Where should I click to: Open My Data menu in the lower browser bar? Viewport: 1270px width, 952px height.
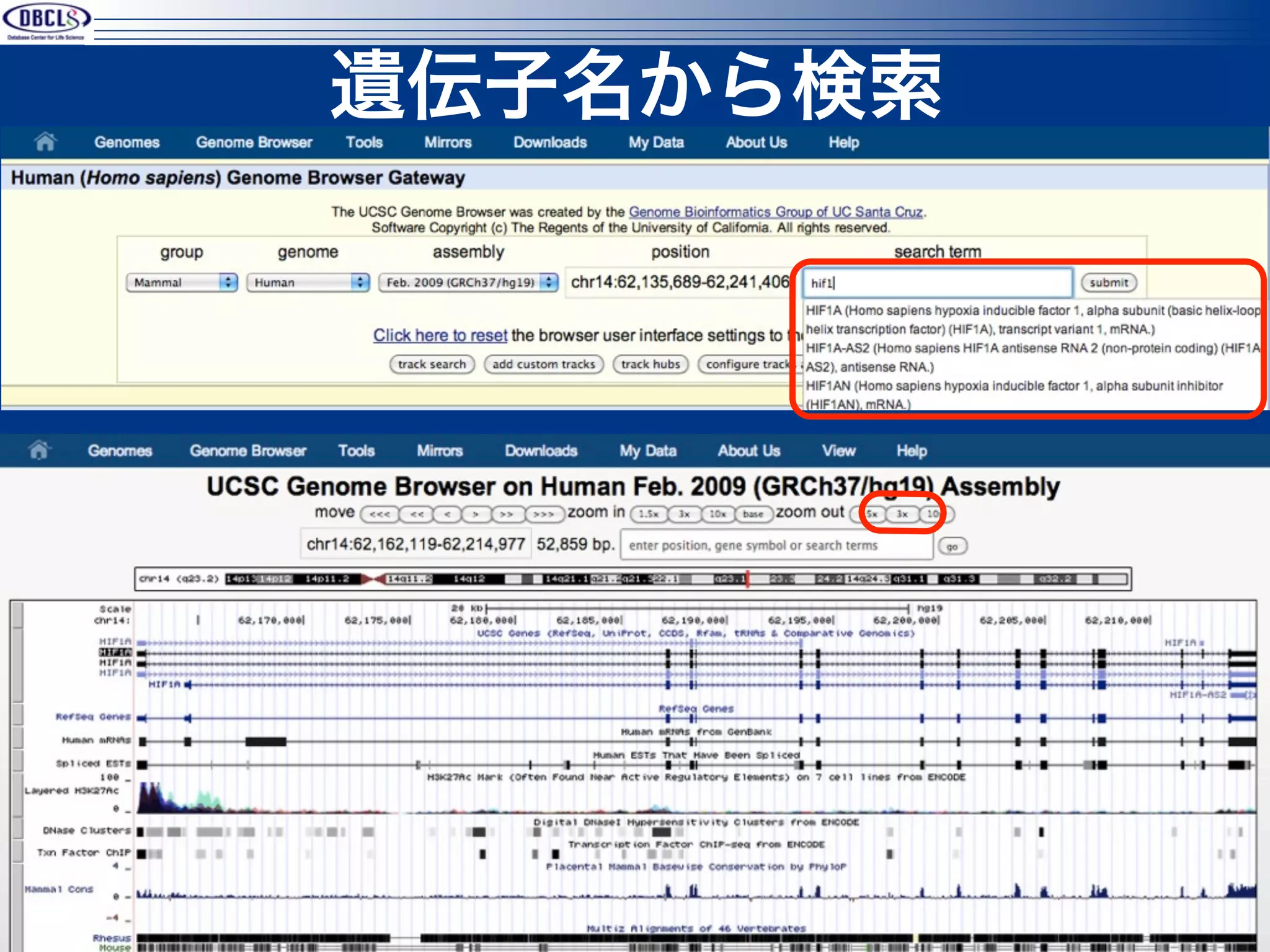click(648, 451)
